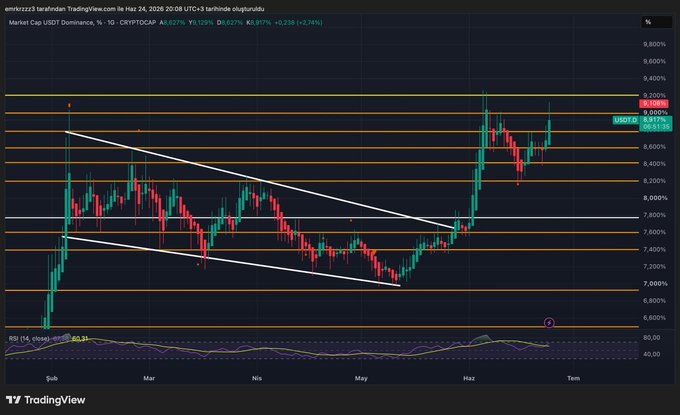
Task: Click the purple lightning bolt event icon
Action: (x=549, y=323)
